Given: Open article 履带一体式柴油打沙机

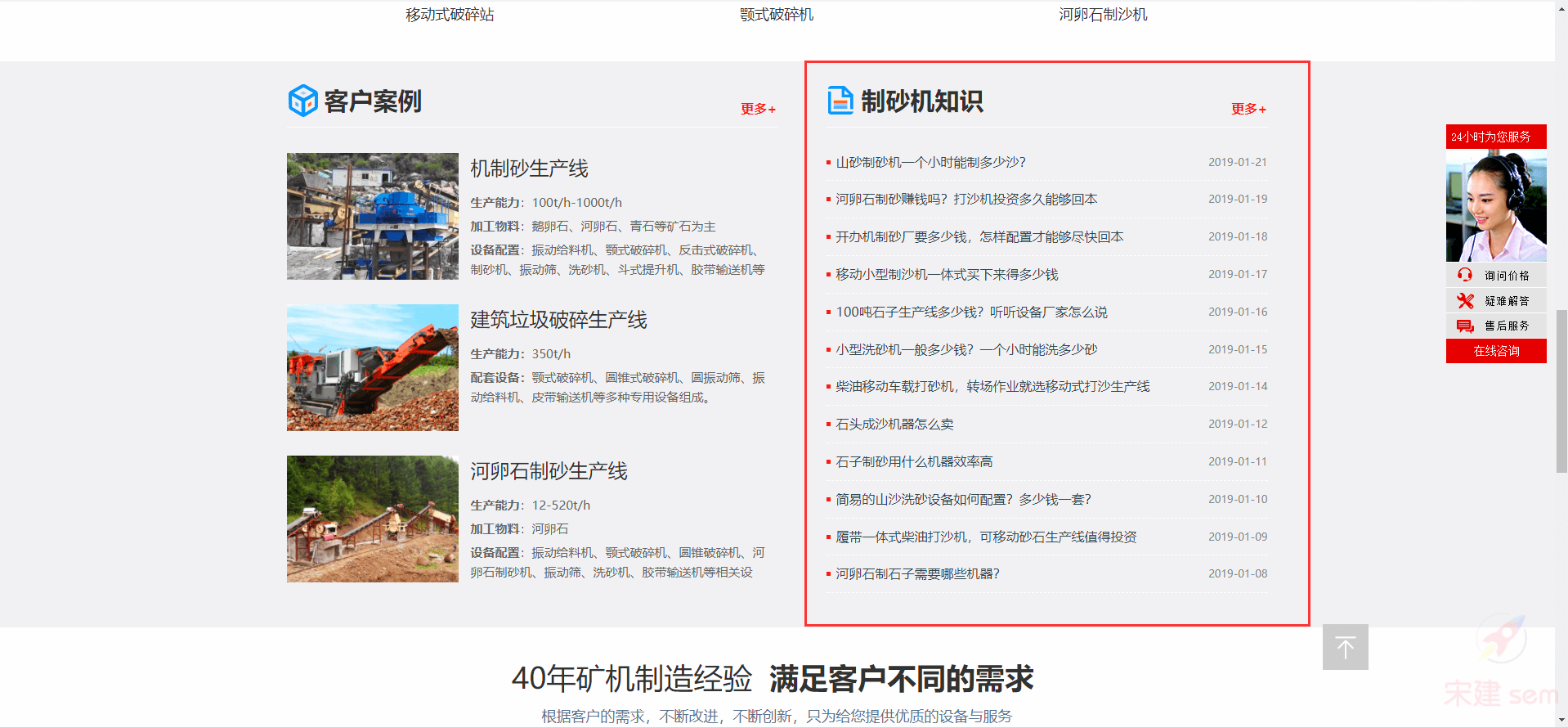Looking at the screenshot, I should (986, 537).
